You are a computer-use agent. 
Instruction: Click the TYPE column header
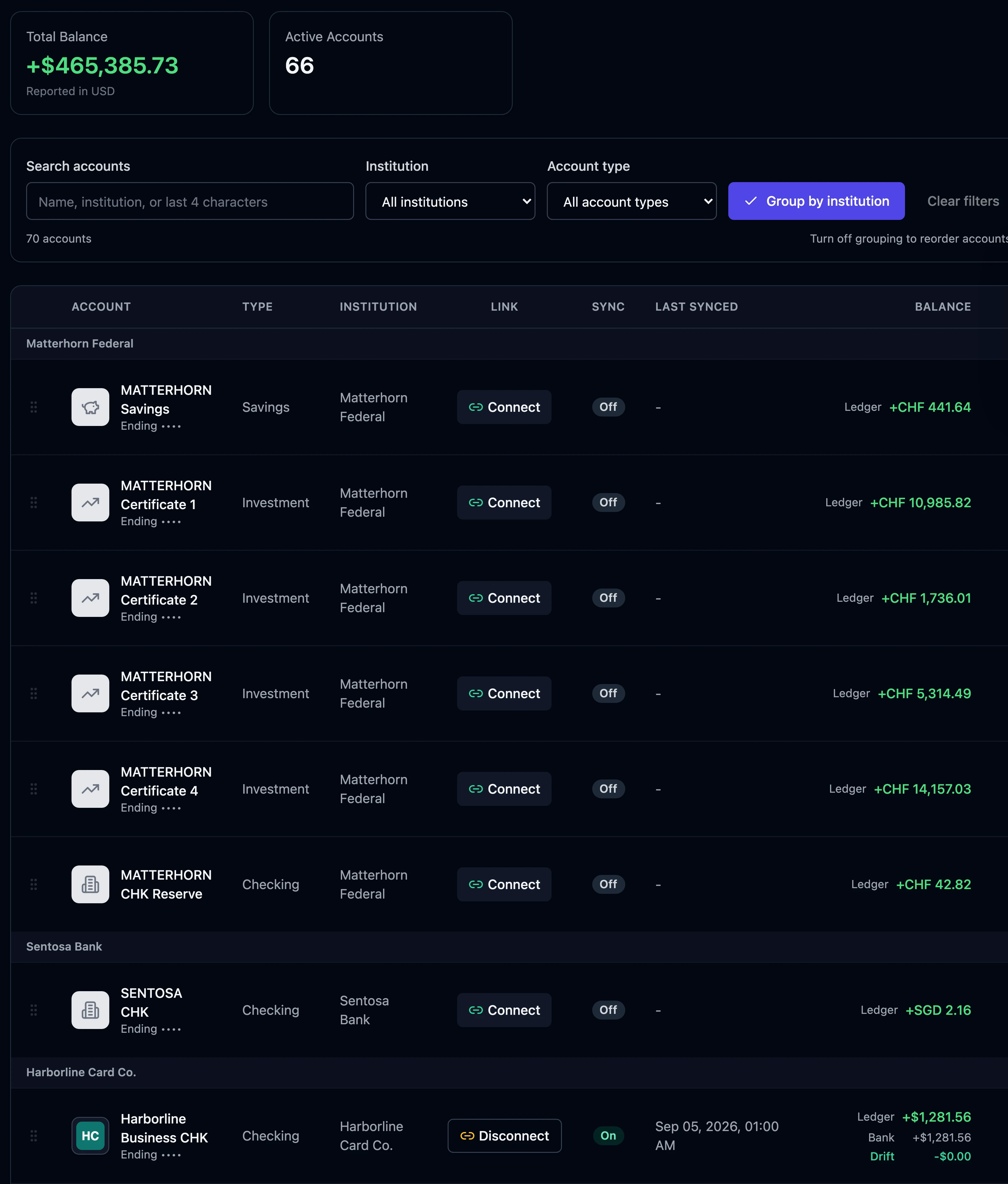257,307
